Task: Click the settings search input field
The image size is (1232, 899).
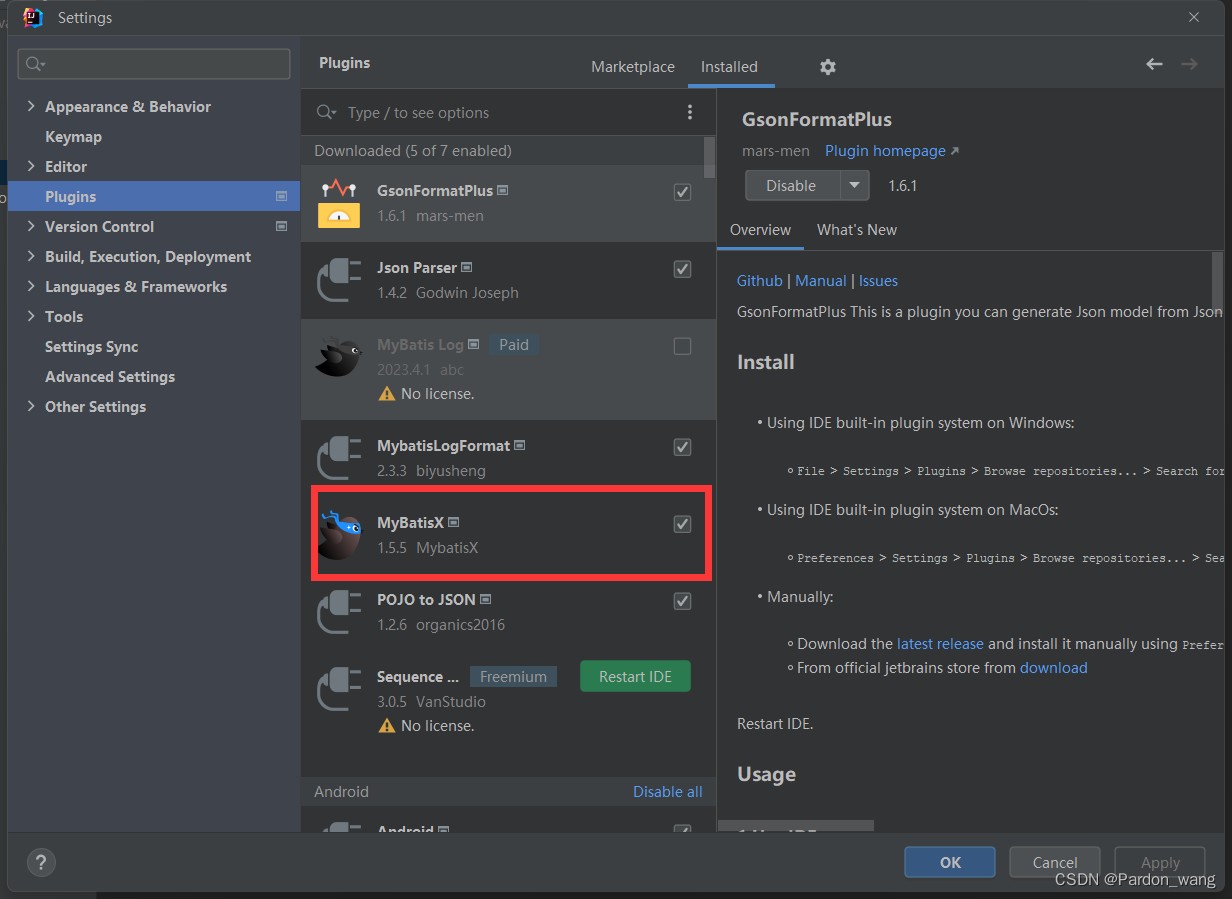Action: click(154, 64)
